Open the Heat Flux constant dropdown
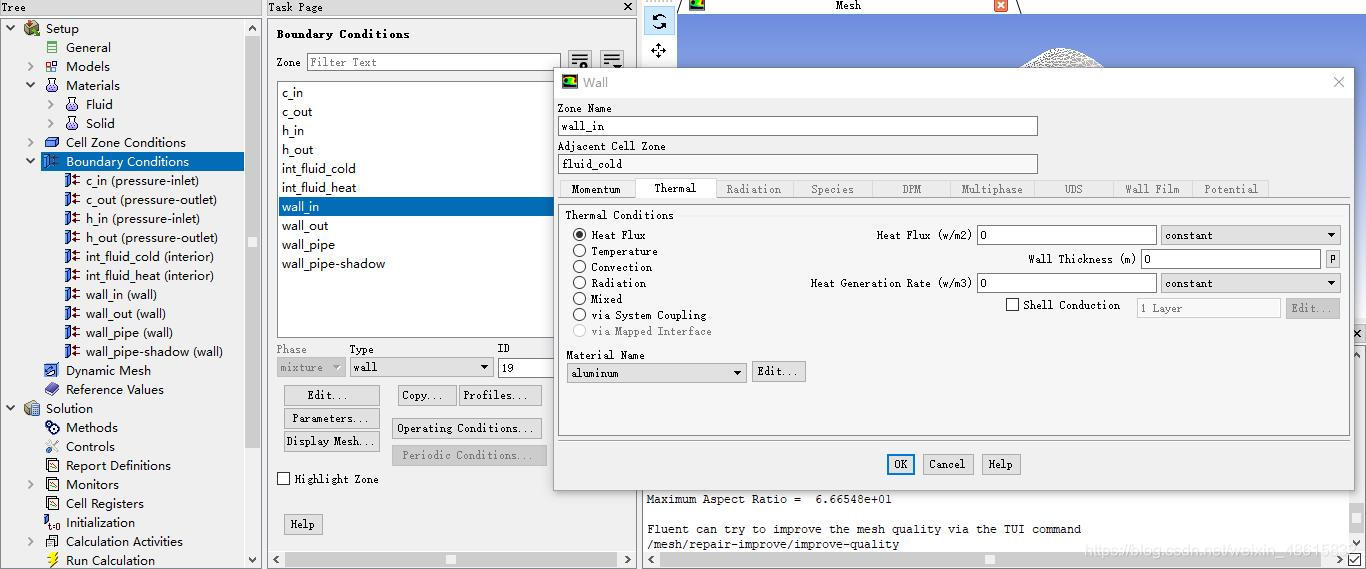Viewport: 1366px width, 569px height. pyautogui.click(x=1250, y=235)
